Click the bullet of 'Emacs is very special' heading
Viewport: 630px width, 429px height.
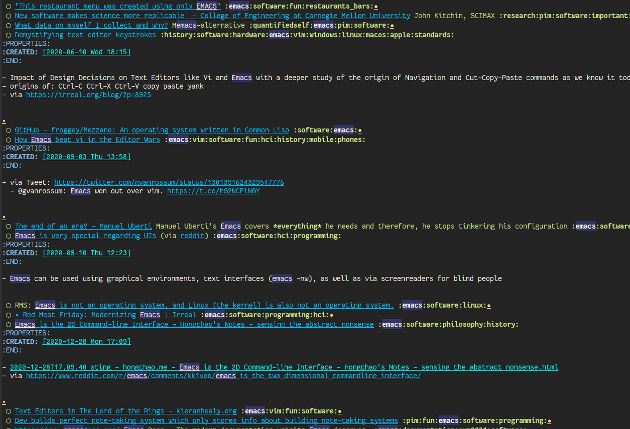(x=8, y=236)
